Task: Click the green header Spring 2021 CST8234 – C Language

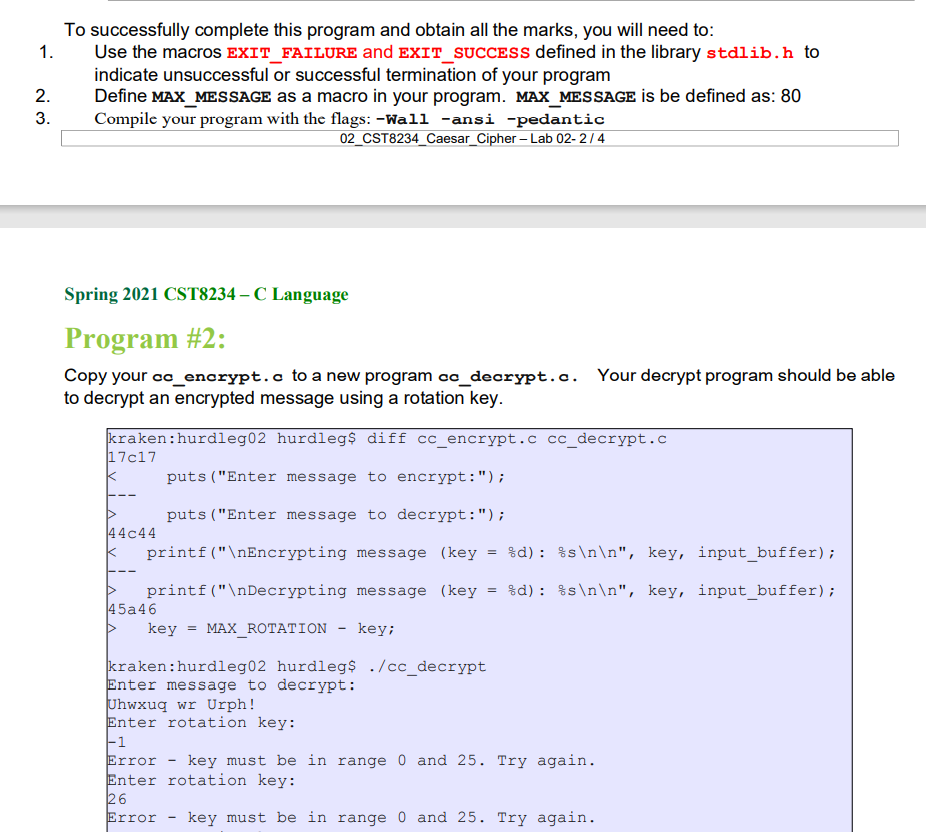Action: coord(206,294)
